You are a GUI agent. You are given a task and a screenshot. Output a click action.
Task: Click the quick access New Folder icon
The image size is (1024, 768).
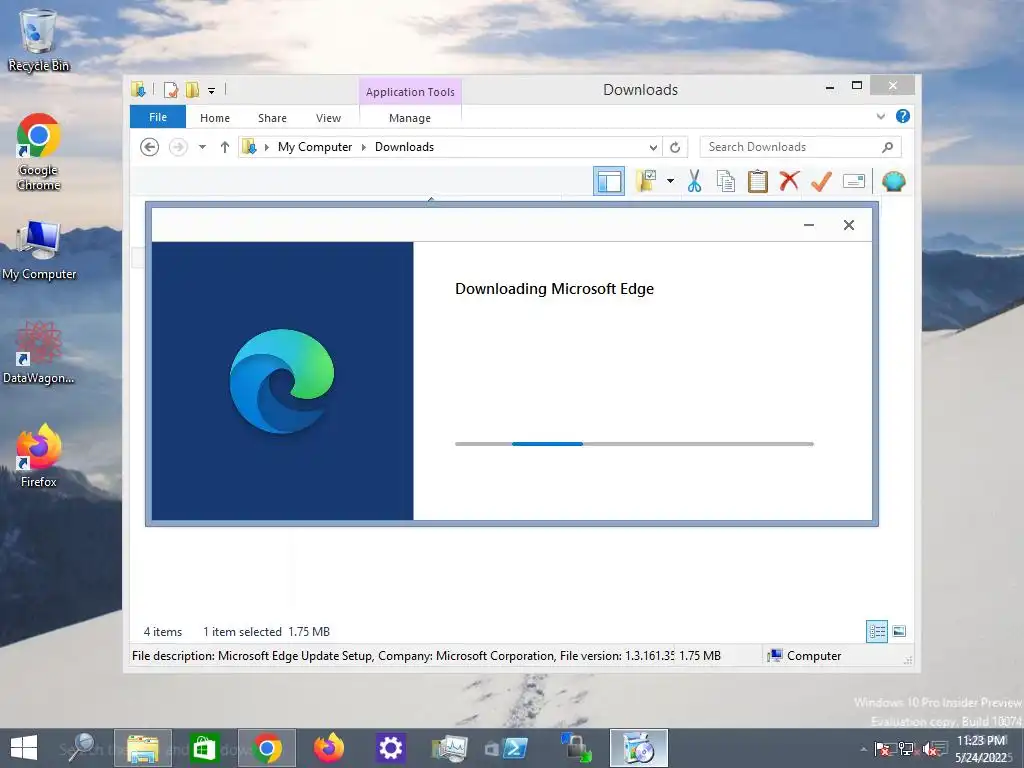click(x=192, y=89)
